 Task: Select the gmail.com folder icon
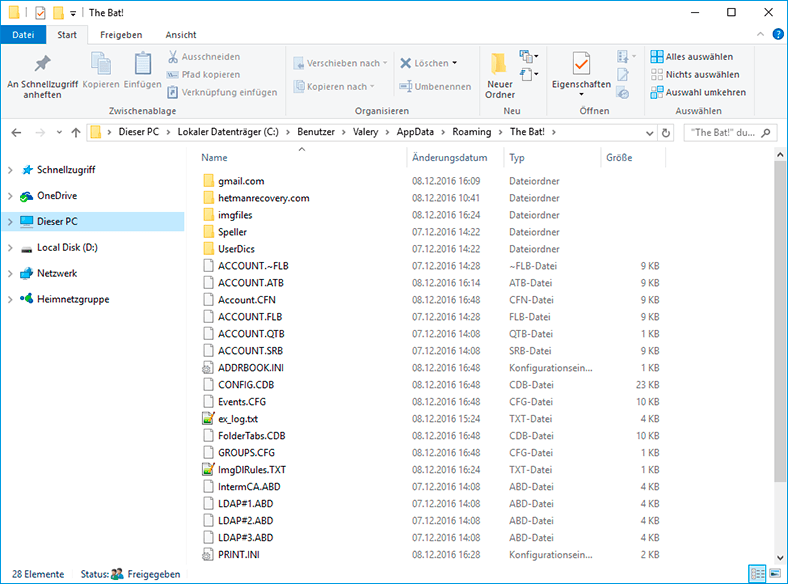coord(209,180)
